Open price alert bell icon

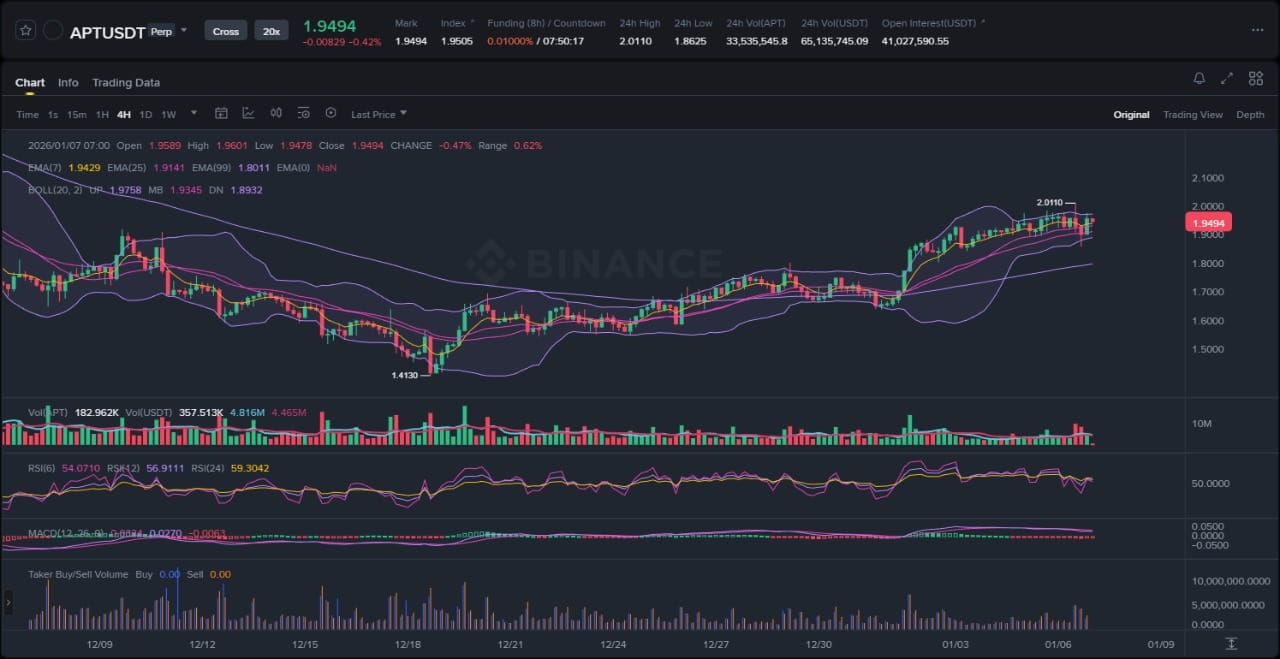pos(1199,78)
